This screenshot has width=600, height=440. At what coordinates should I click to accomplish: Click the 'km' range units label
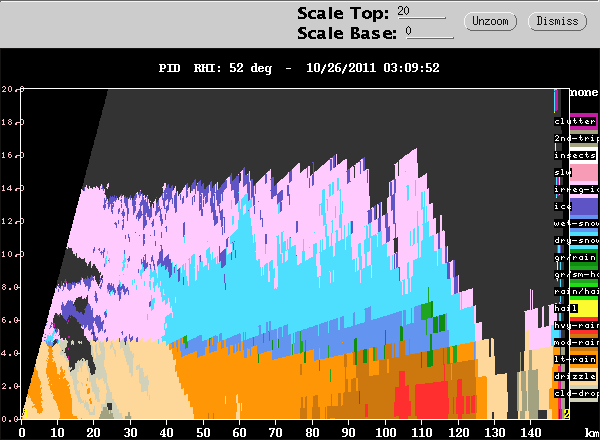point(591,433)
